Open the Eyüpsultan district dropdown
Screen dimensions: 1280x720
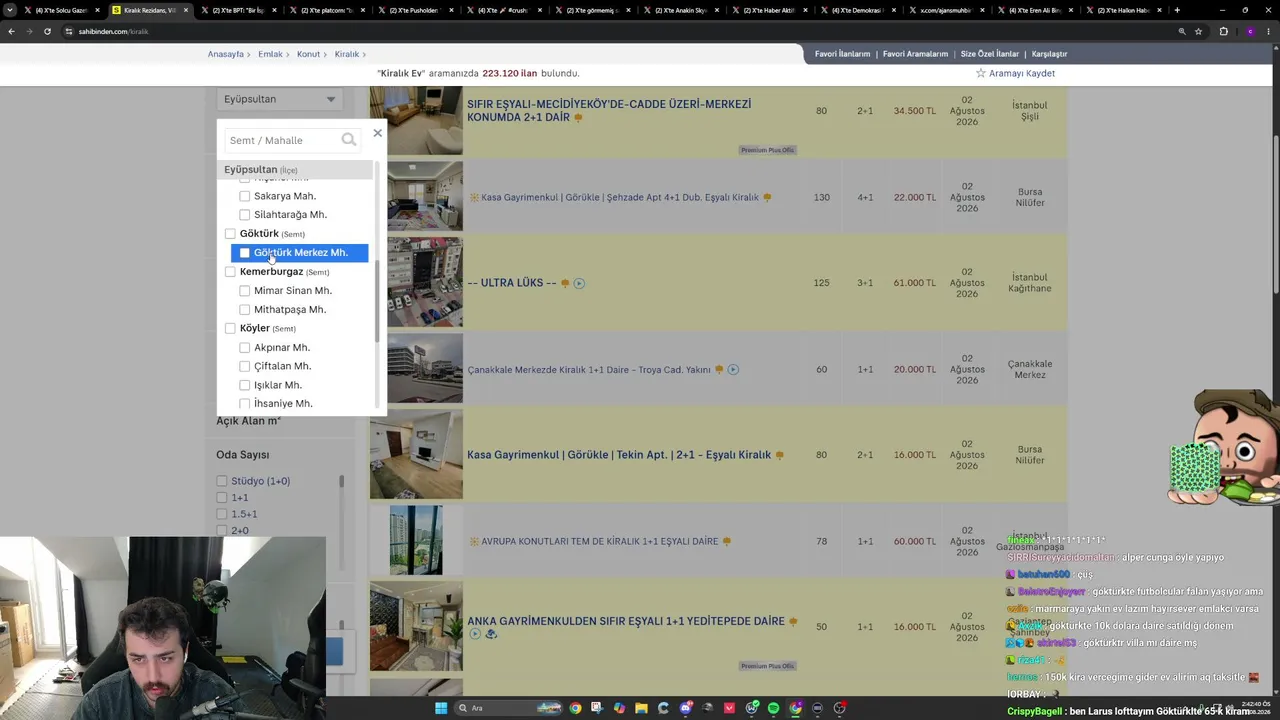click(x=280, y=99)
